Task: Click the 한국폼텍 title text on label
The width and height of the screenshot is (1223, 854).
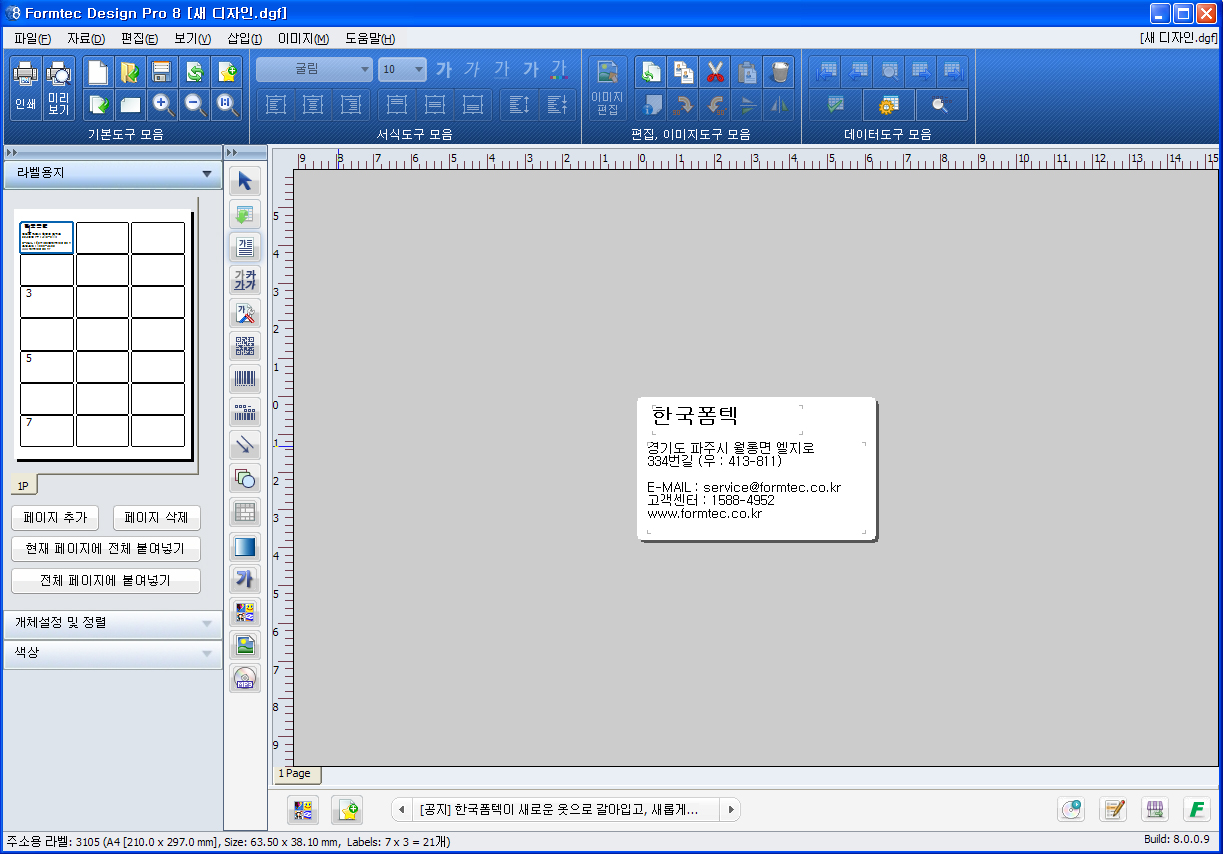Action: [694, 417]
